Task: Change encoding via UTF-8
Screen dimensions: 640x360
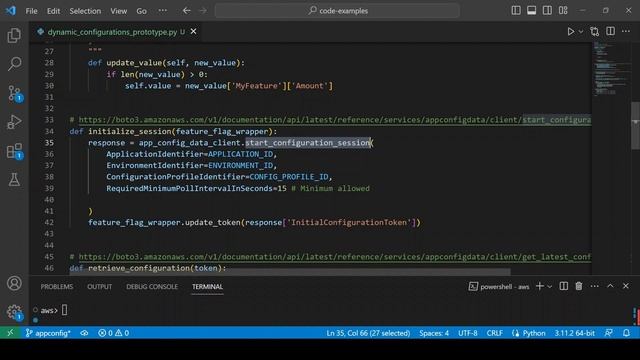Action: tap(468, 333)
